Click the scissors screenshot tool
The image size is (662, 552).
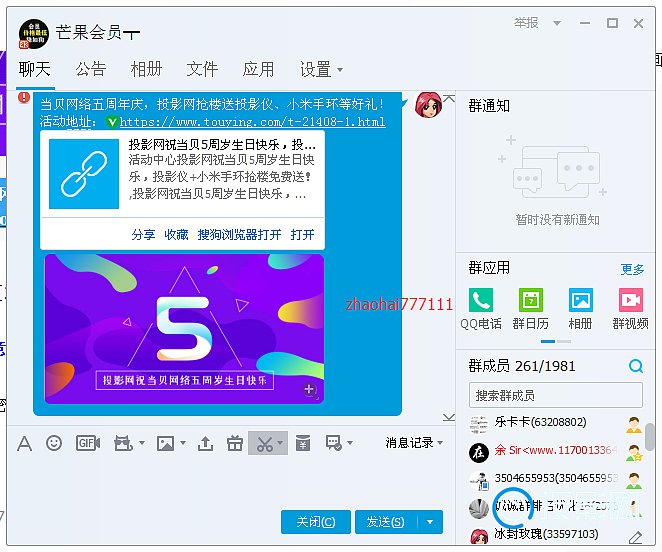[x=264, y=443]
